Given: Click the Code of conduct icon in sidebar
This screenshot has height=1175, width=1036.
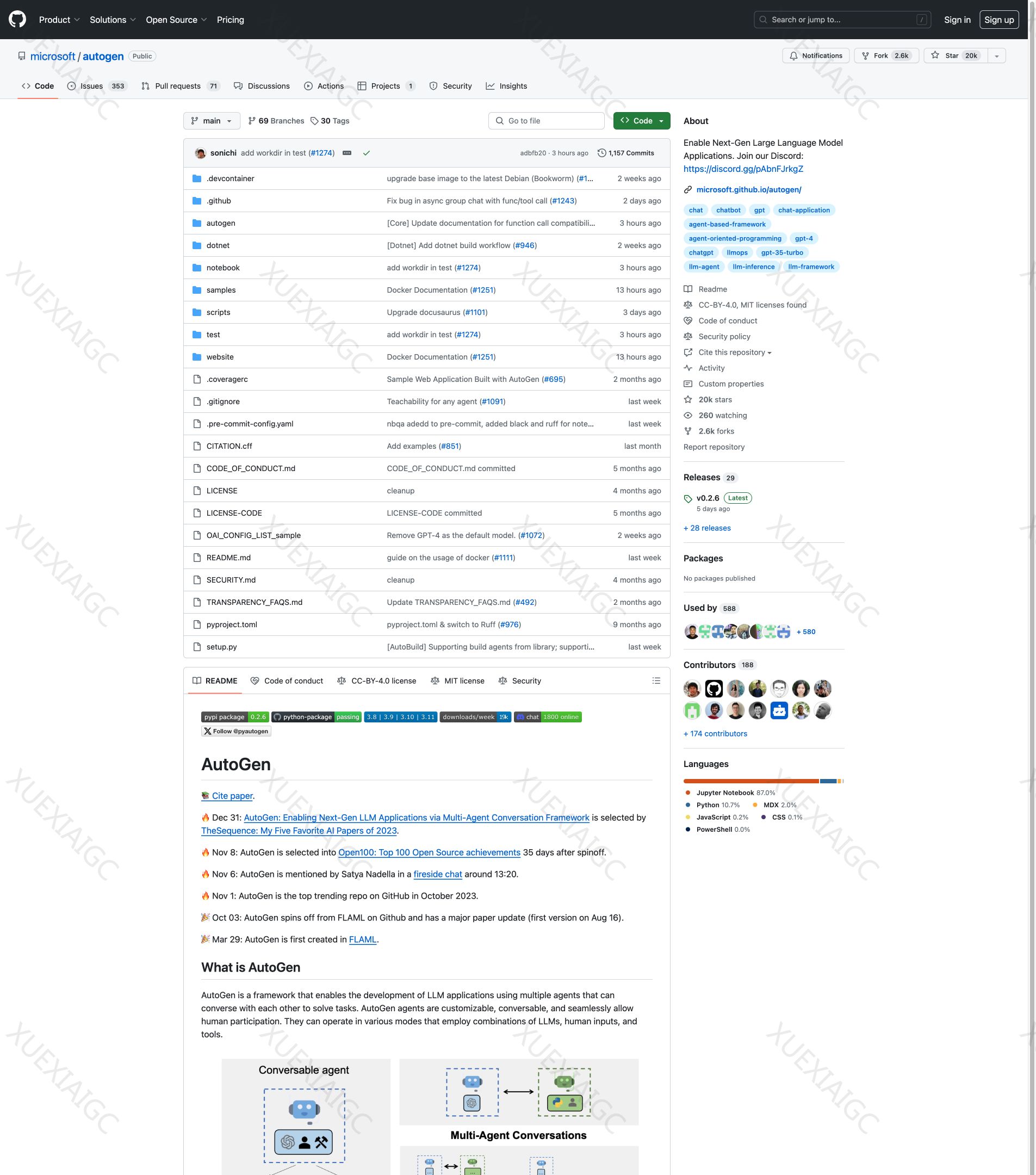Looking at the screenshot, I should (x=688, y=321).
